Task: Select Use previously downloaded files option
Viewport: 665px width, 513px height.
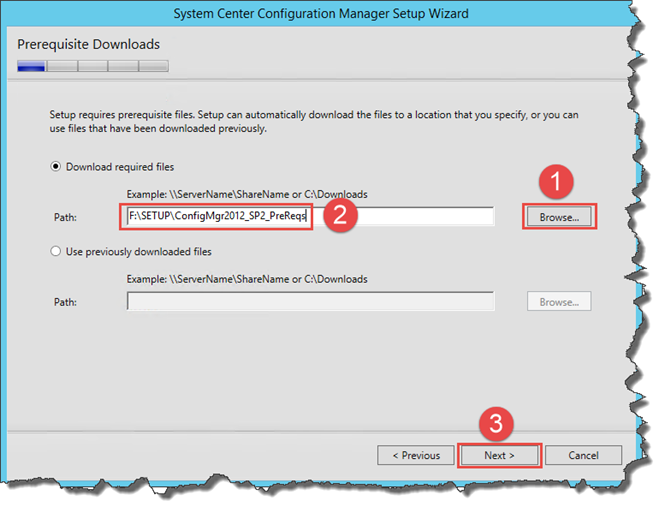Action: point(56,251)
